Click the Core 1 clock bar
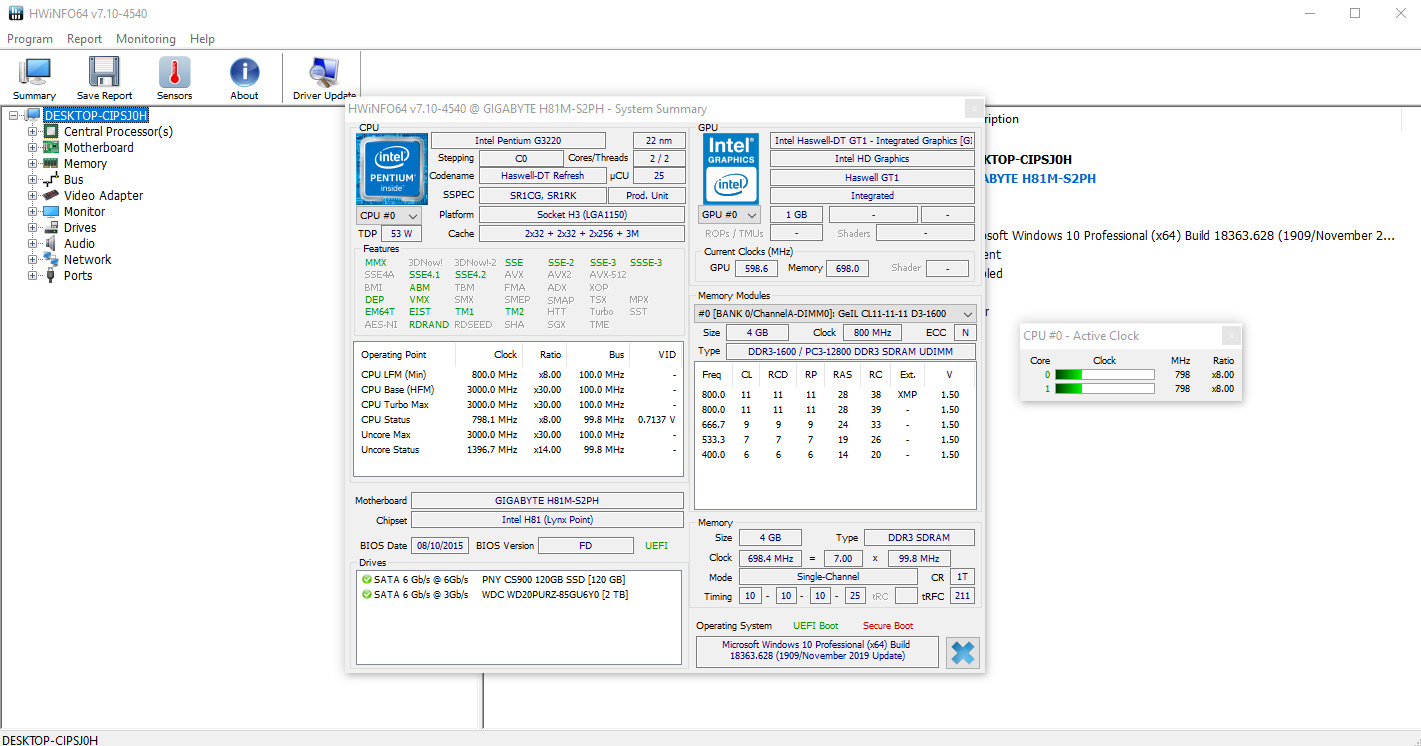Viewport: 1421px width, 746px height. click(x=1104, y=388)
